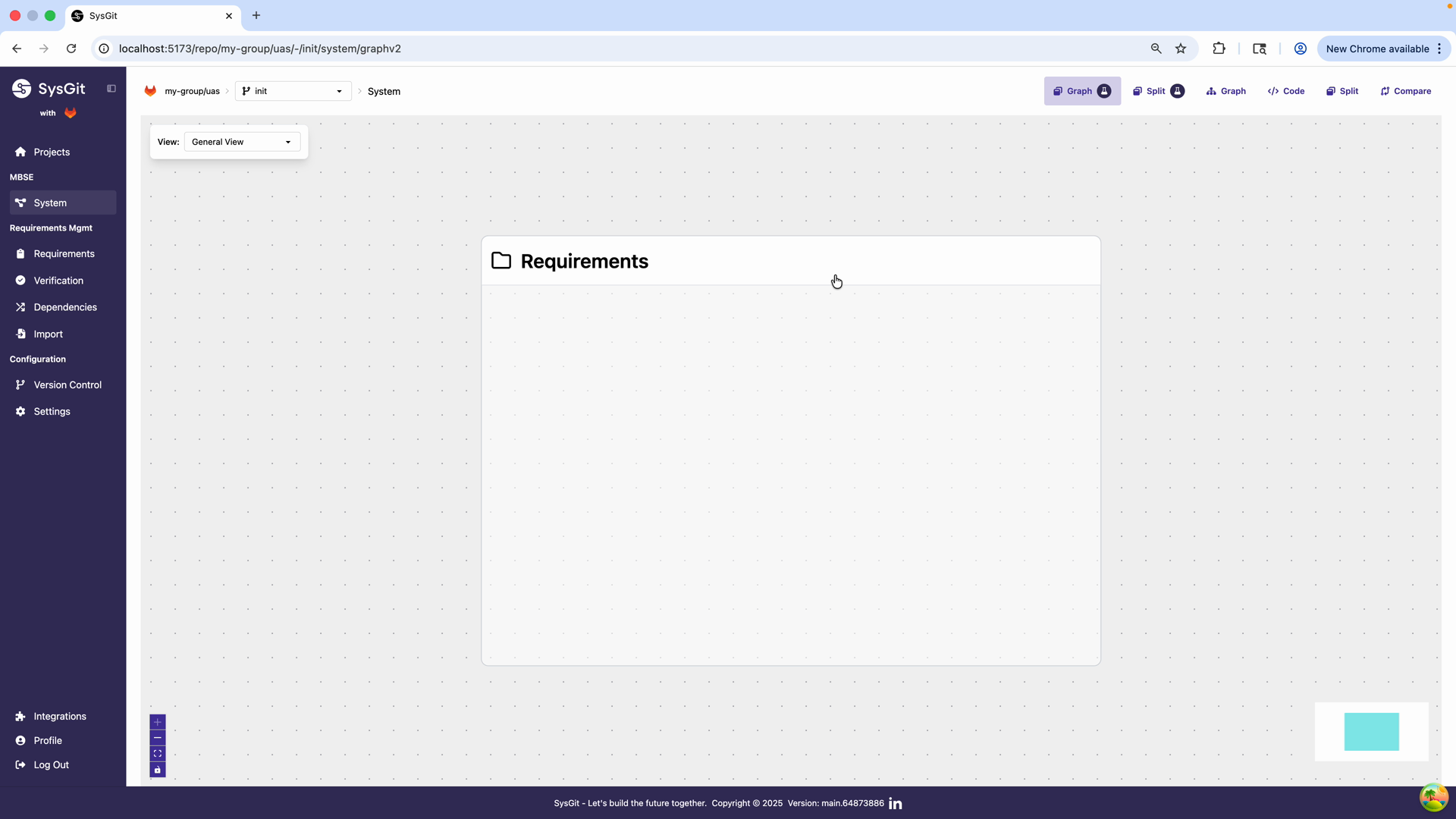Fit the graph to the view
The height and width of the screenshot is (819, 1456).
point(157,753)
